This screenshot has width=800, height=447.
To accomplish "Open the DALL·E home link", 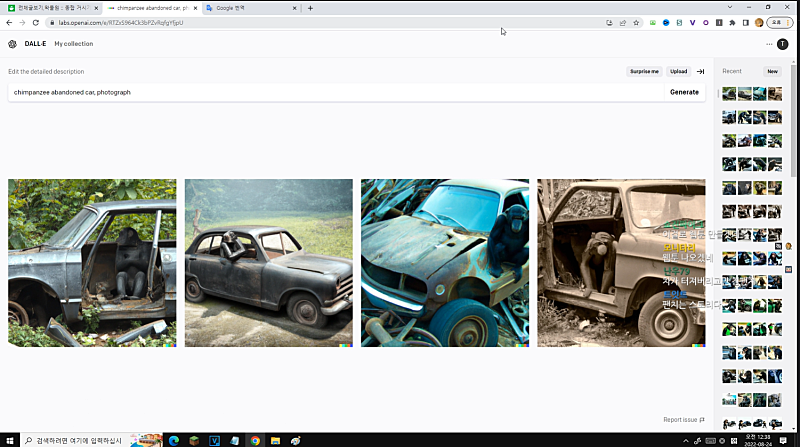I will click(x=35, y=44).
